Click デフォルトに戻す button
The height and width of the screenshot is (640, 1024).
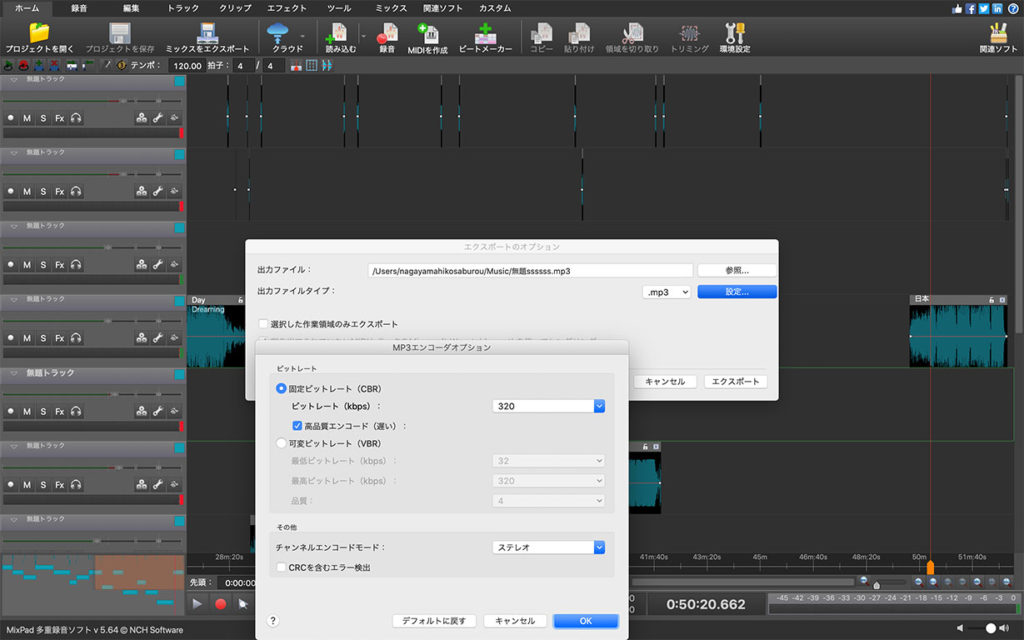[x=434, y=621]
